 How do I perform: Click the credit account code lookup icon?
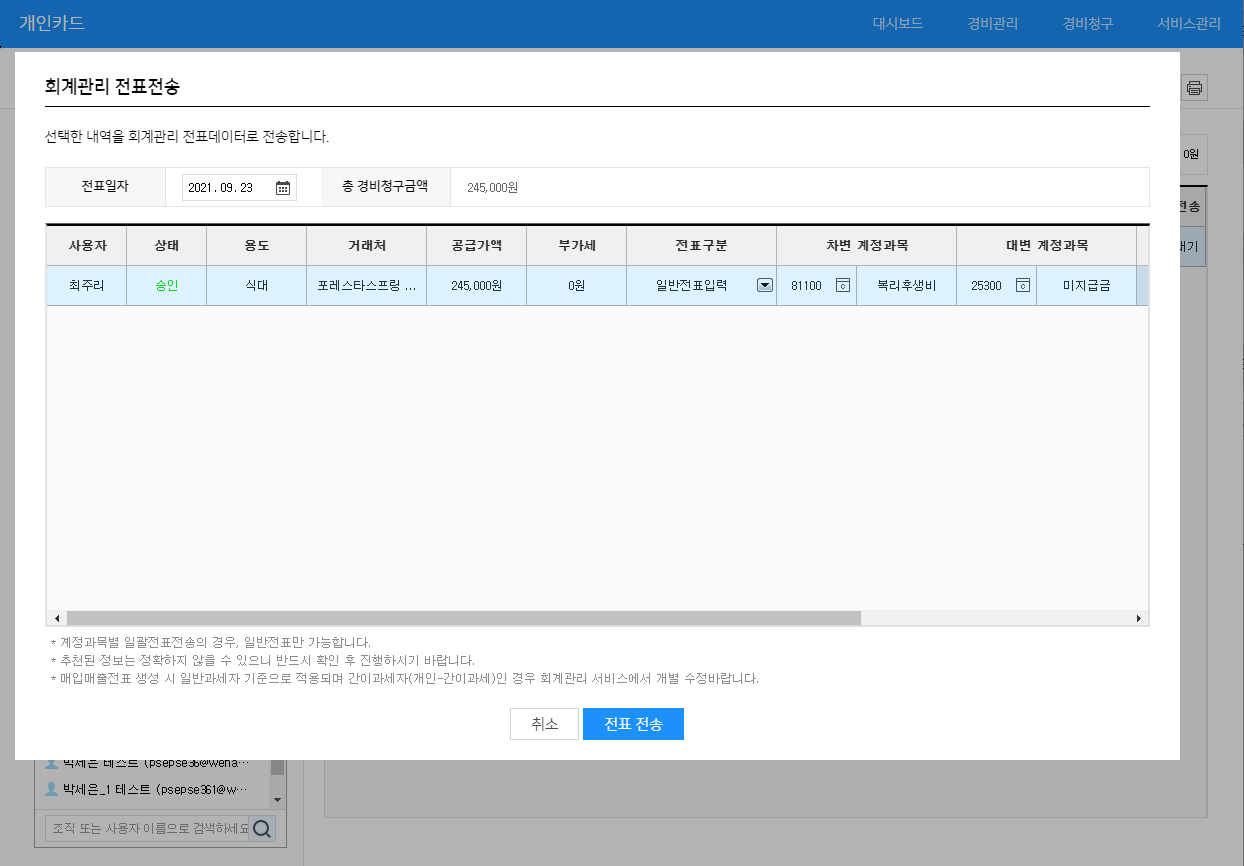[x=1022, y=285]
